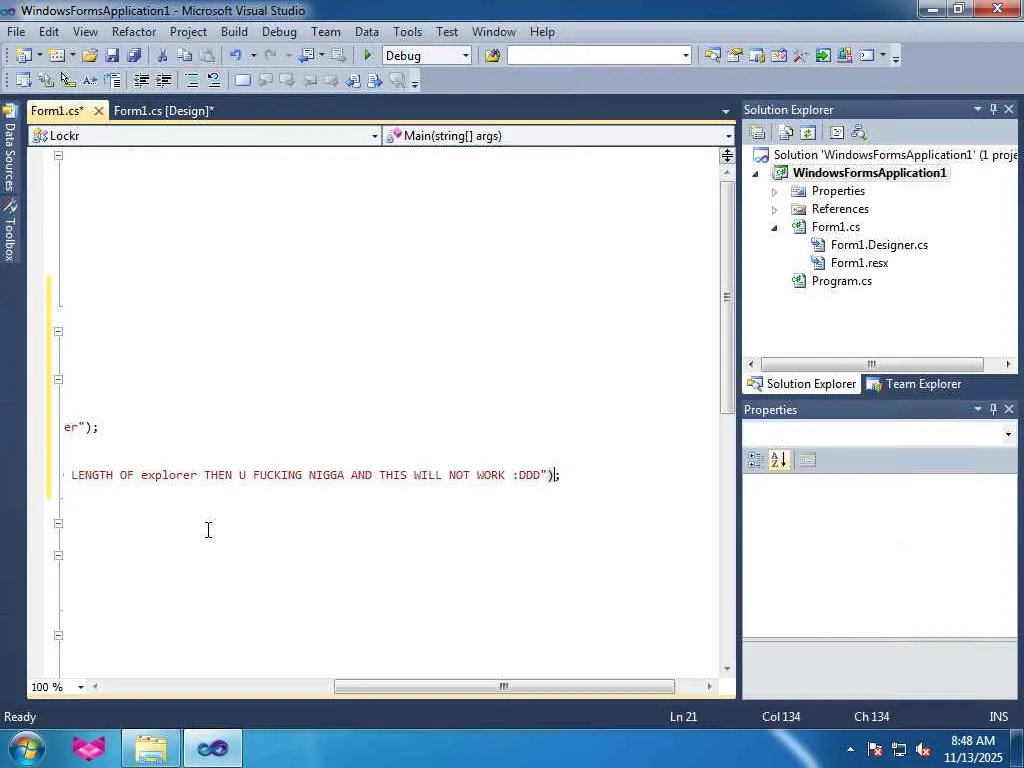Click the editor split-window handle icon
The width and height of the screenshot is (1024, 768).
[x=727, y=155]
